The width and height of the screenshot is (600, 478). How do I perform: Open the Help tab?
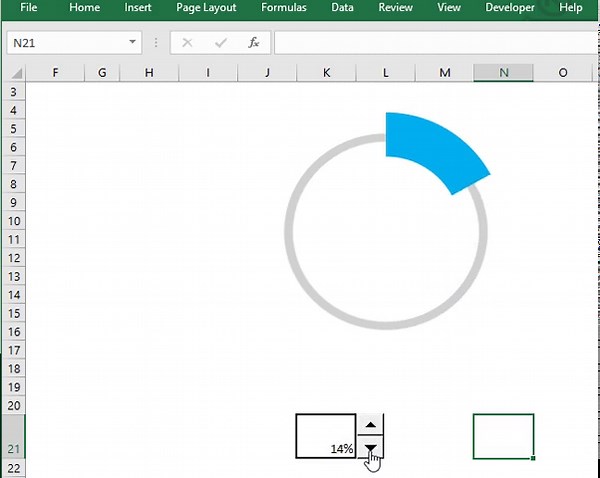[x=571, y=8]
